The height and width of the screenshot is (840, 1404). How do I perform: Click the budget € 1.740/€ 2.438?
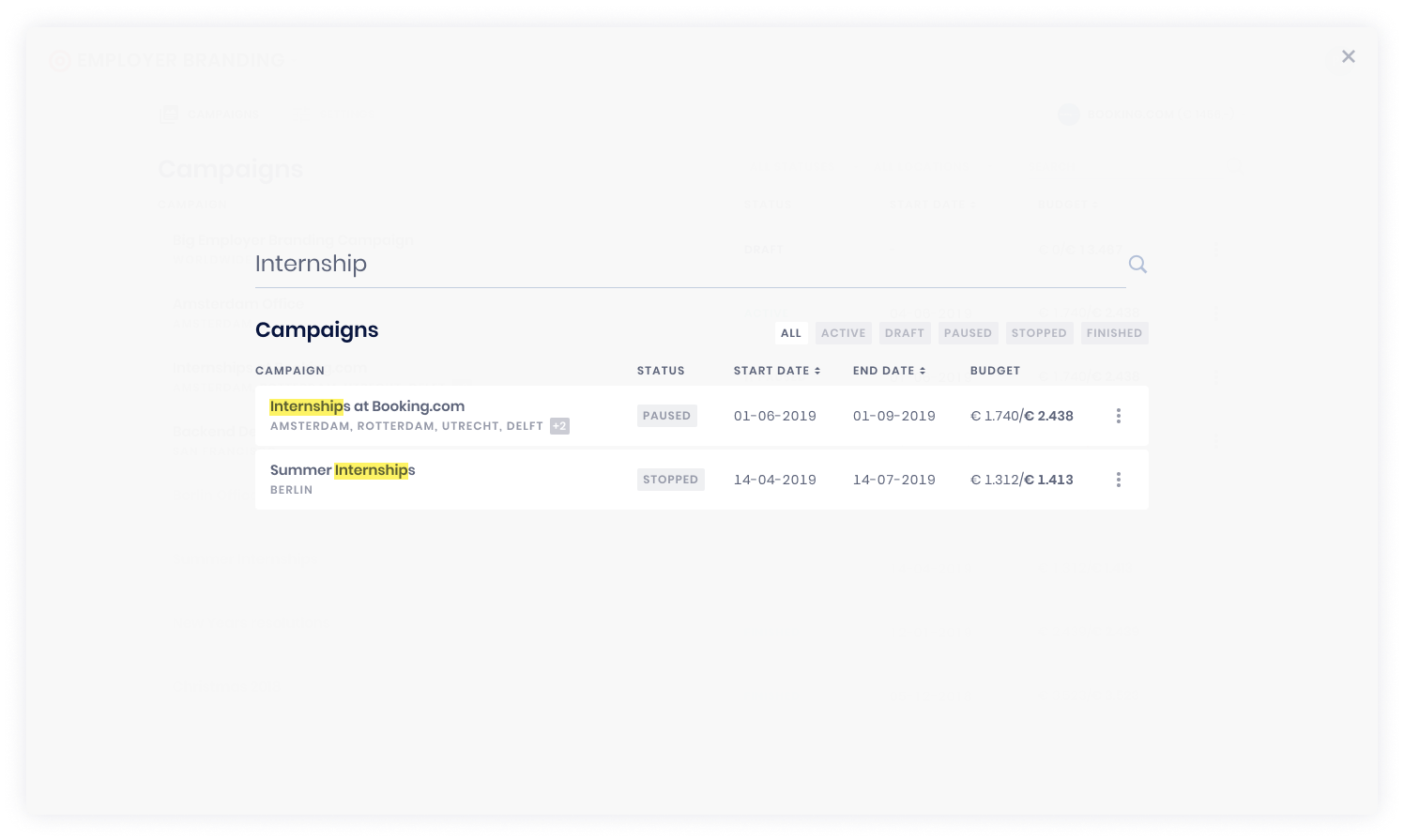pyautogui.click(x=1022, y=416)
